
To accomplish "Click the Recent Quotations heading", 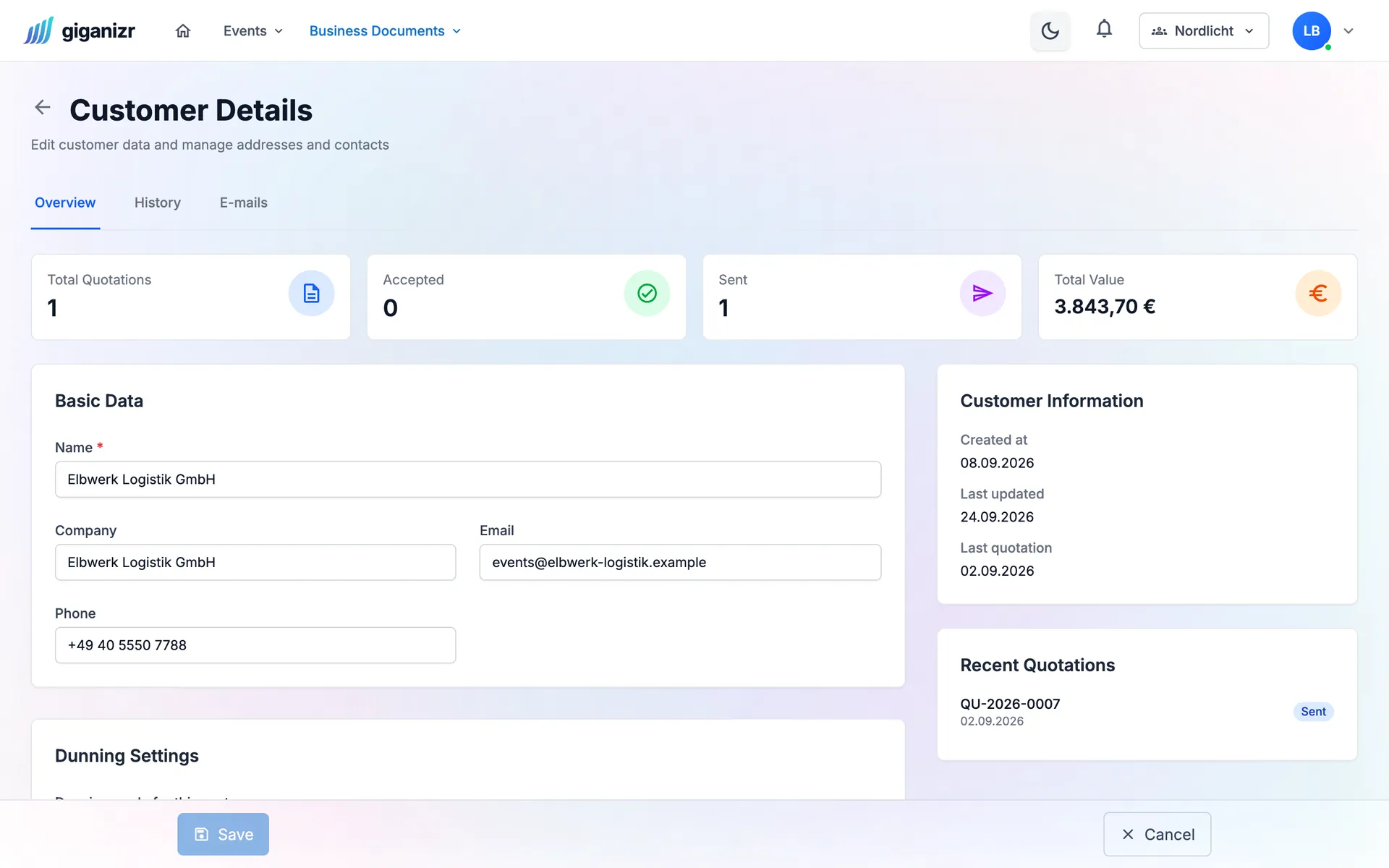I will click(x=1037, y=665).
